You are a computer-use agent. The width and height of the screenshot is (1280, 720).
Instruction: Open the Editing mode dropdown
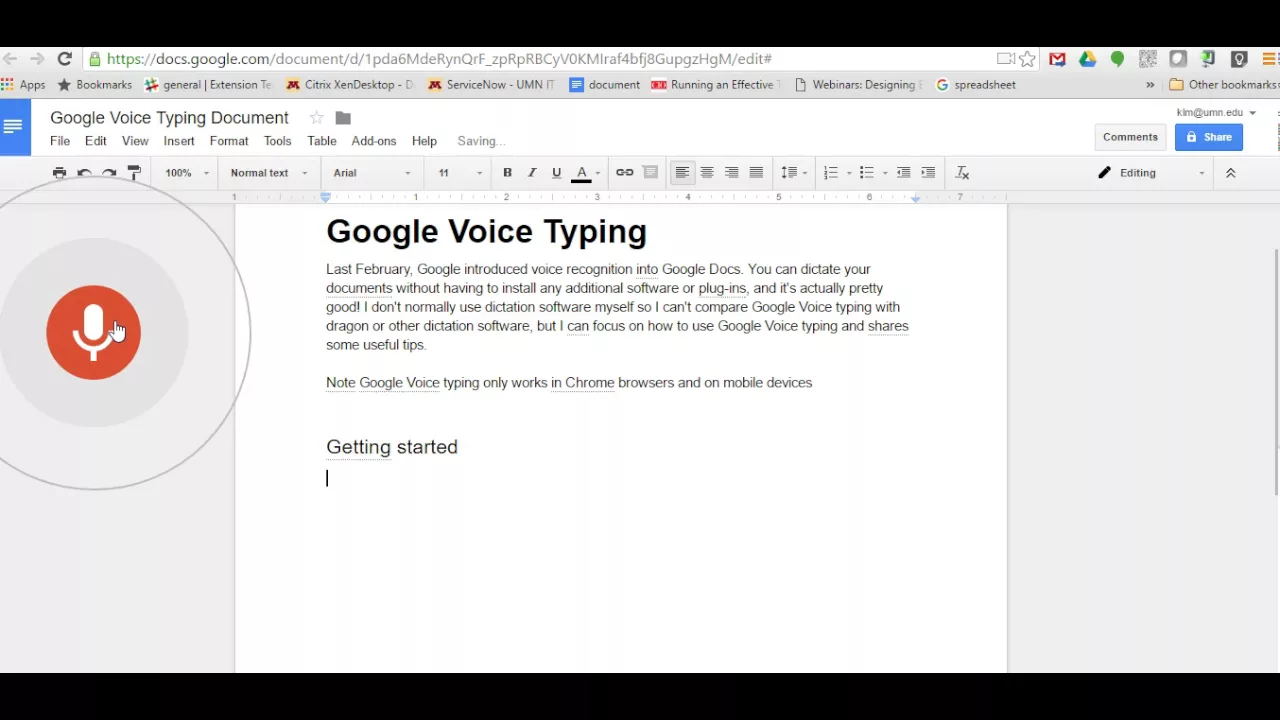pos(1152,173)
